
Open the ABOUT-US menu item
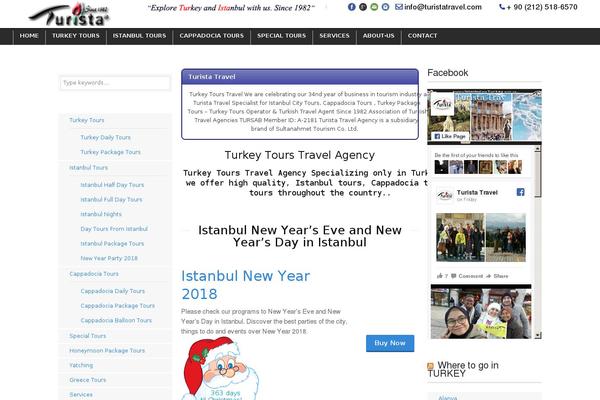pyautogui.click(x=378, y=36)
